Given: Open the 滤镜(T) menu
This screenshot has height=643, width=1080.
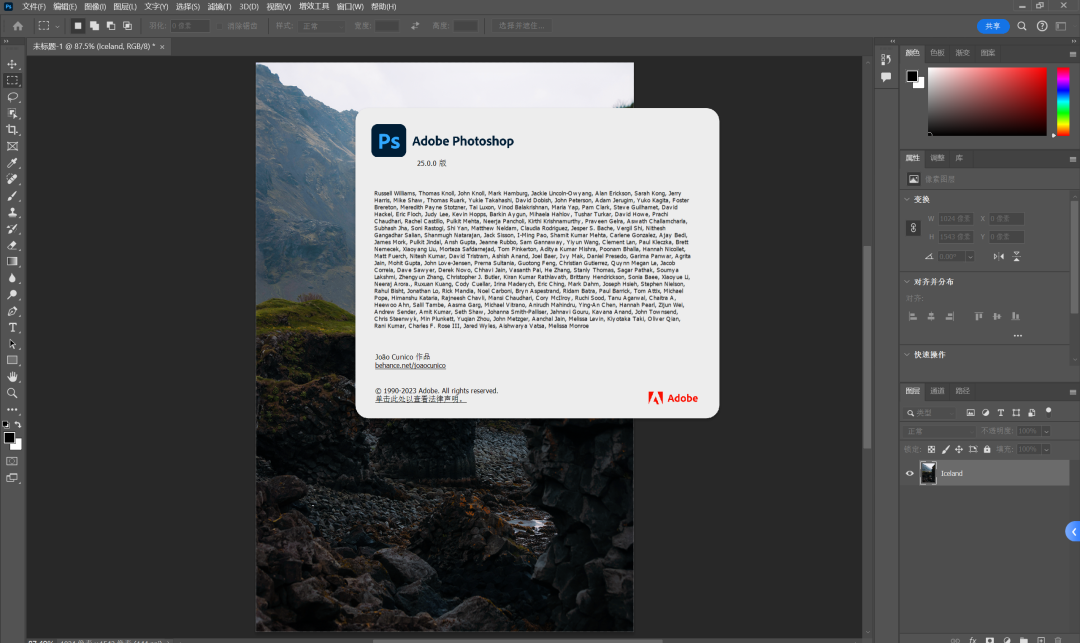Looking at the screenshot, I should click(219, 6).
